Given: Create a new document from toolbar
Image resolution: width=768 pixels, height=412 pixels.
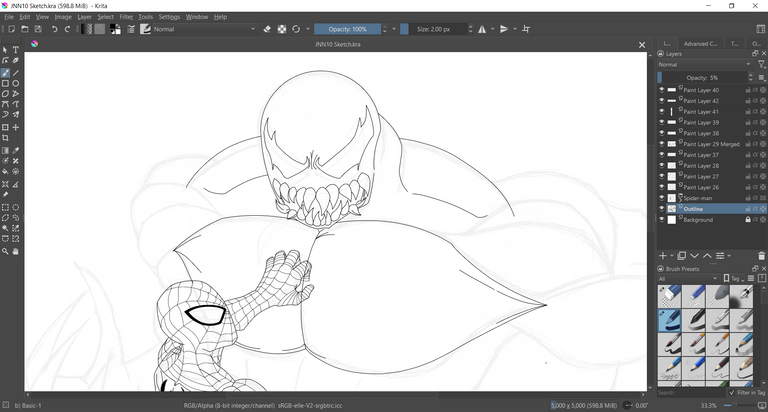Looking at the screenshot, I should point(12,29).
